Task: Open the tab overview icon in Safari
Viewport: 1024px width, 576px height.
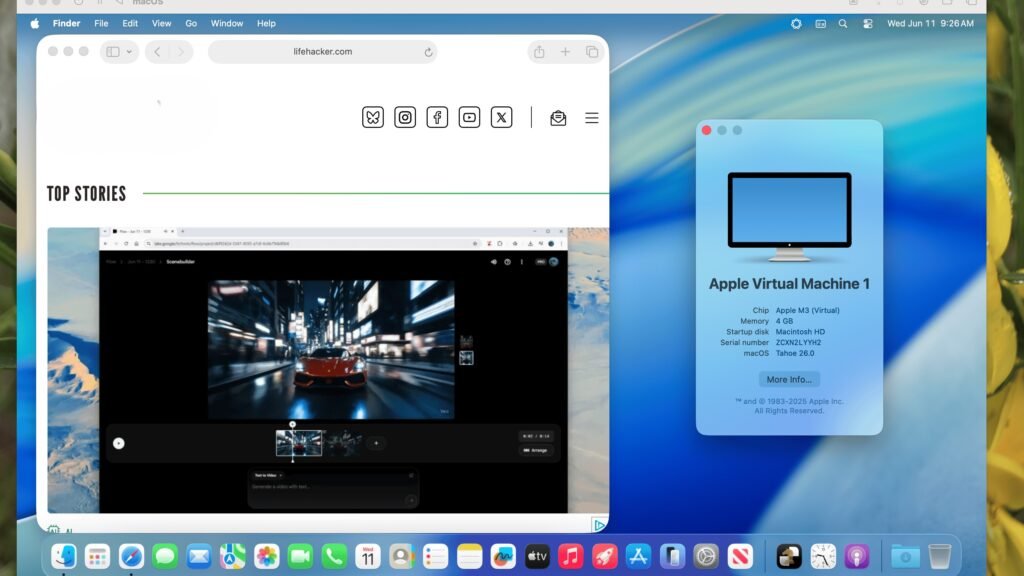Action: pyautogui.click(x=593, y=51)
